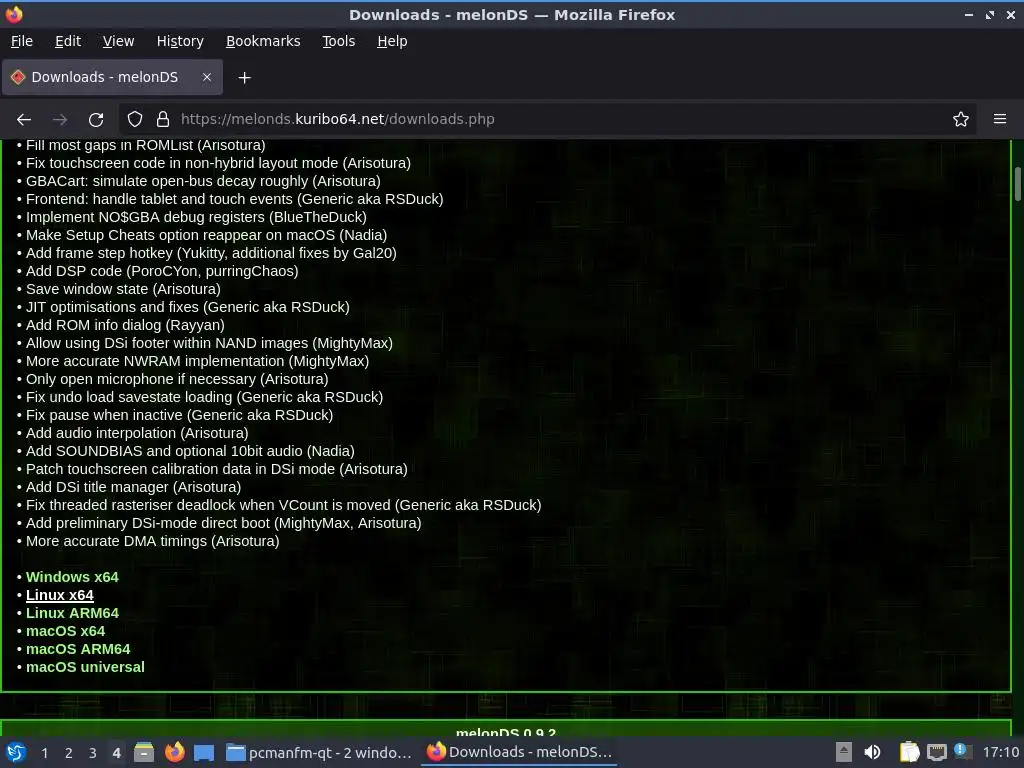Launch Firefox from taskbar quicklaunch icon
This screenshot has width=1024, height=768.
[174, 752]
